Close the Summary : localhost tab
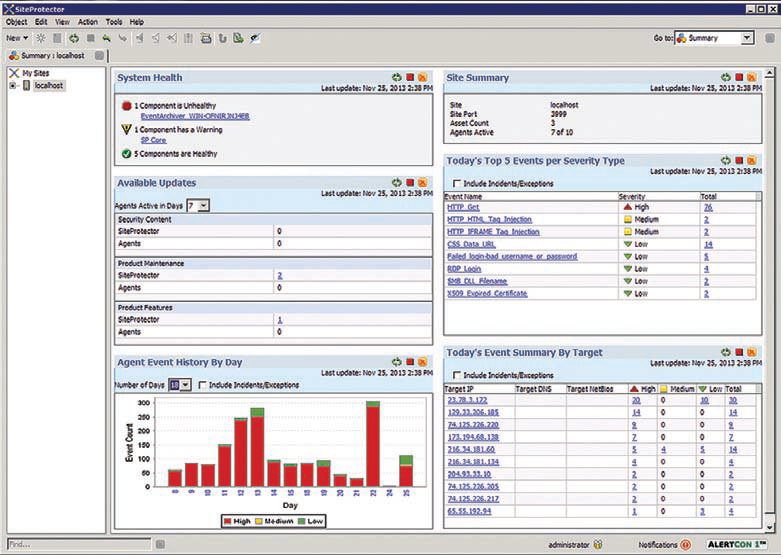Image resolution: width=783 pixels, height=558 pixels. pyautogui.click(x=99, y=55)
